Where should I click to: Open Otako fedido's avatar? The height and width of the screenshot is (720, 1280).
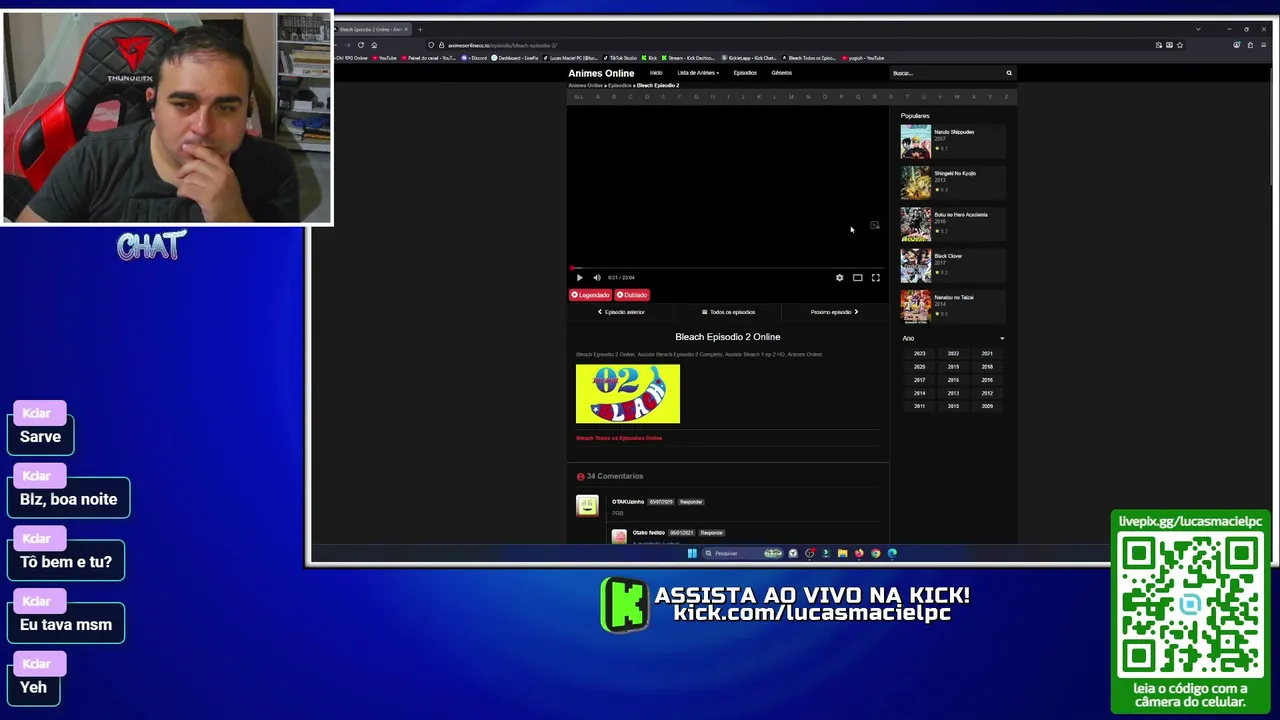[x=619, y=537]
